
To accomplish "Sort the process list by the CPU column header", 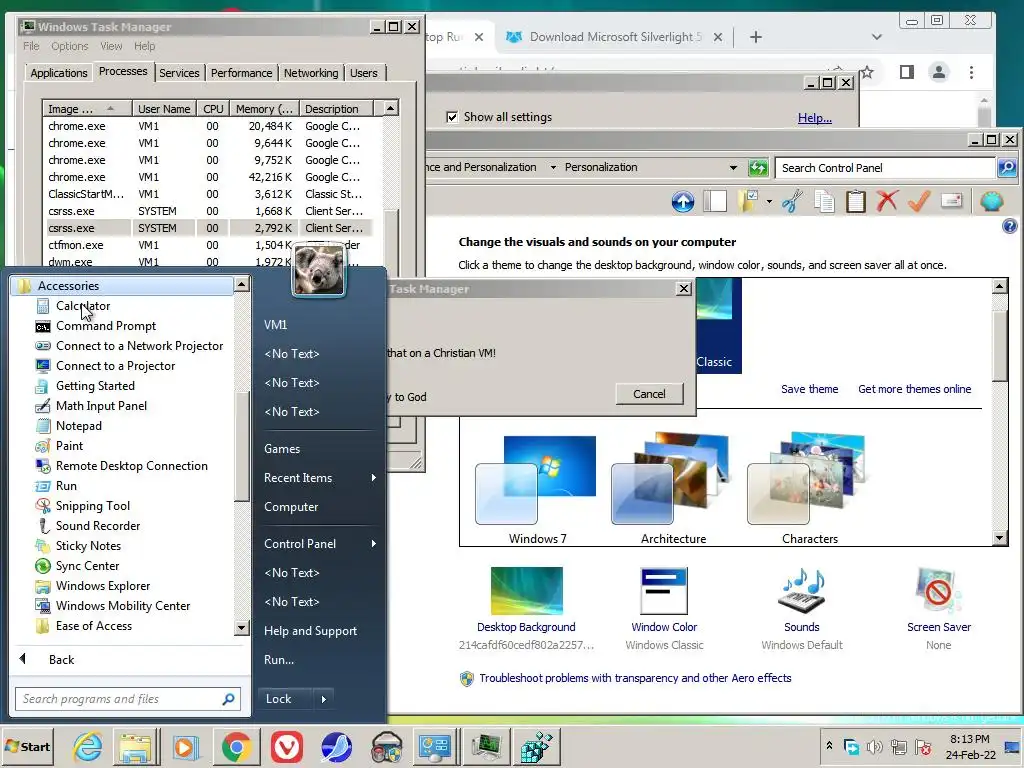I will click(x=213, y=108).
